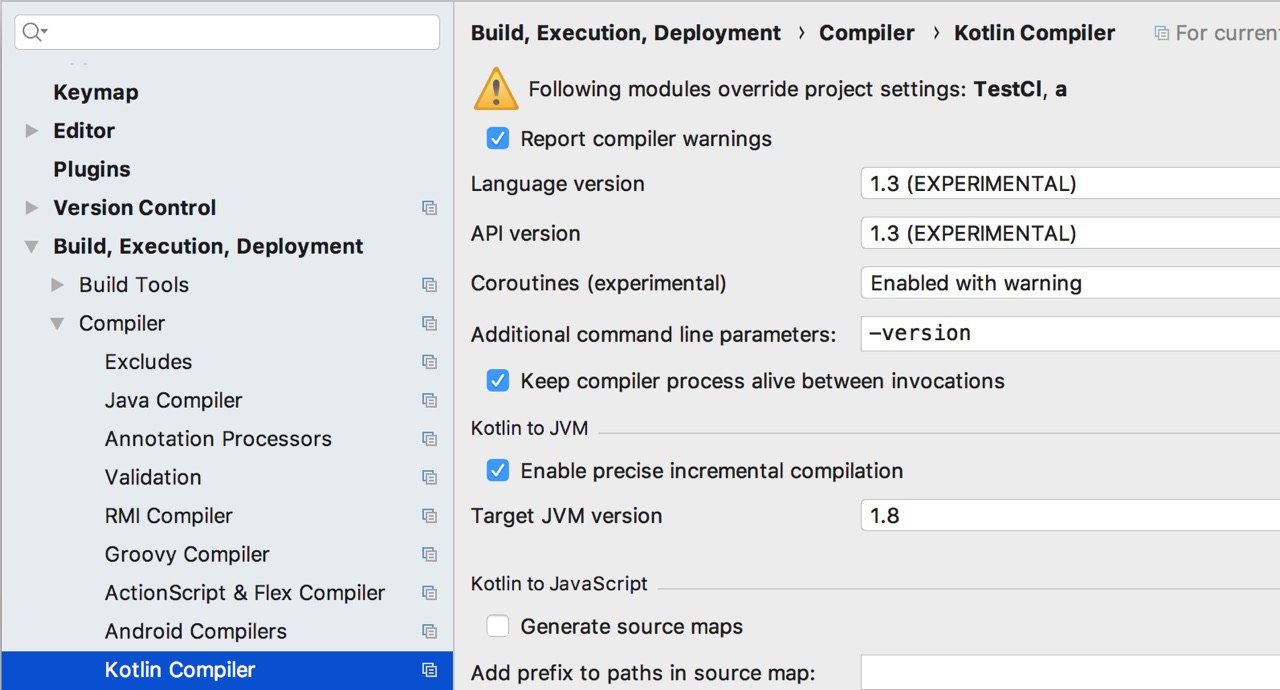Open Excludes settings page
This screenshot has height=690, width=1280.
coord(148,362)
